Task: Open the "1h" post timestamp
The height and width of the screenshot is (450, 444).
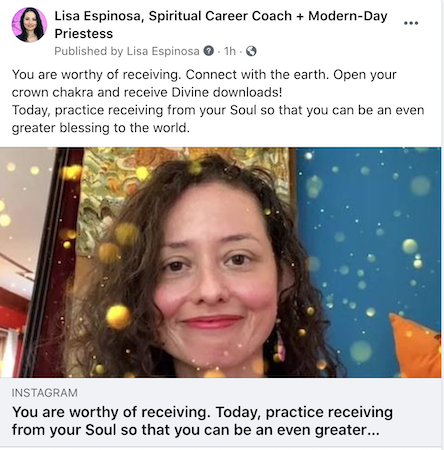Action: 230,51
